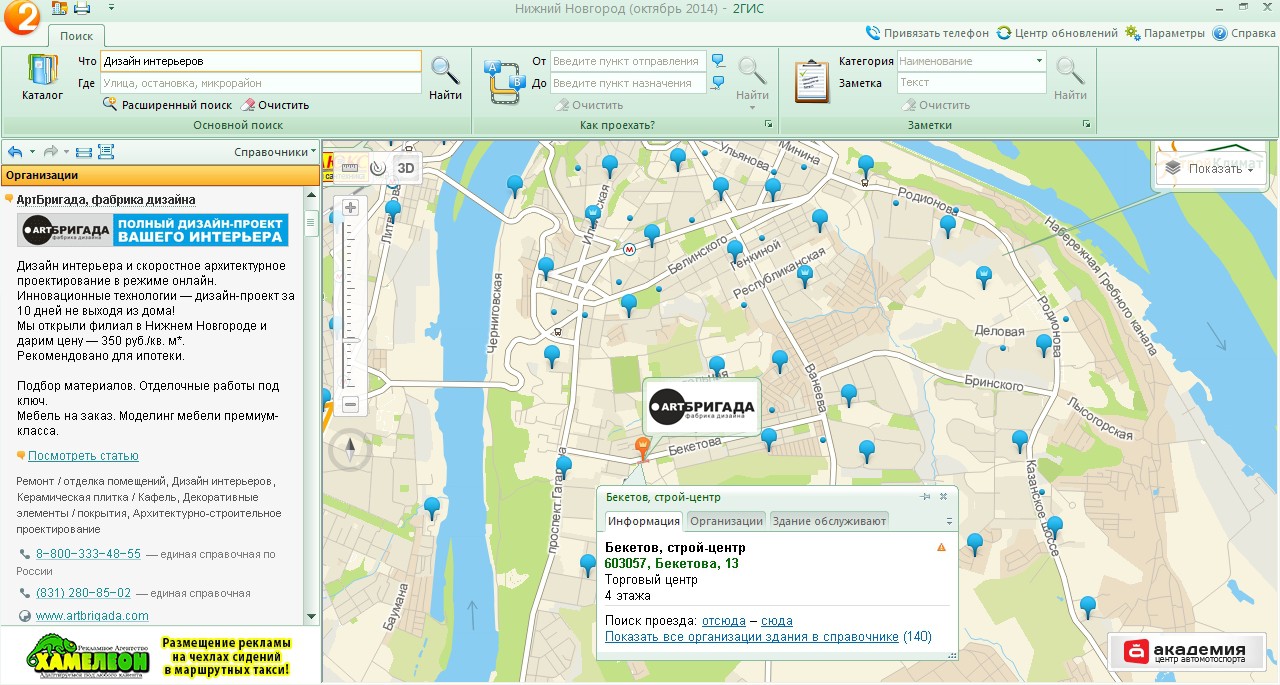This screenshot has height=685, width=1280.
Task: Open АртБригада, фабрика дизайна title
Action: tap(105, 200)
